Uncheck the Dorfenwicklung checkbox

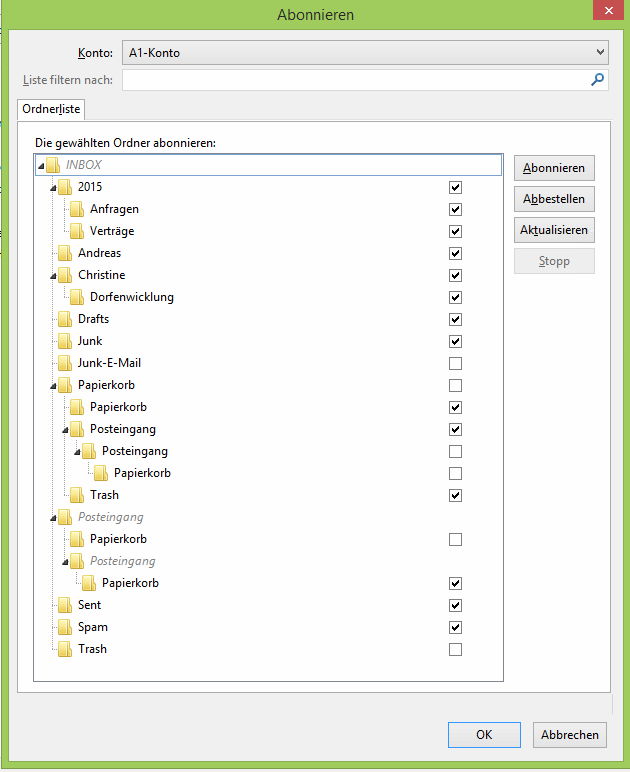[455, 297]
